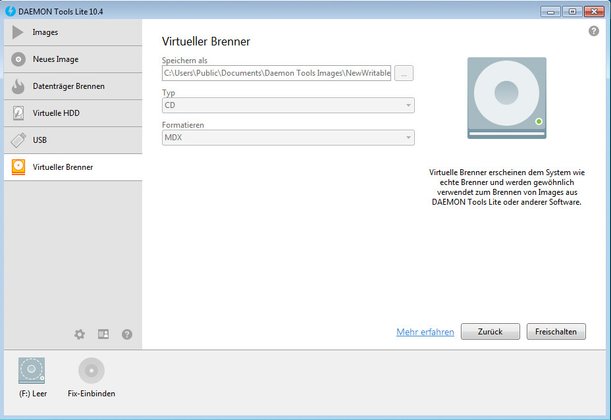Click the Speichern als label

point(185,60)
